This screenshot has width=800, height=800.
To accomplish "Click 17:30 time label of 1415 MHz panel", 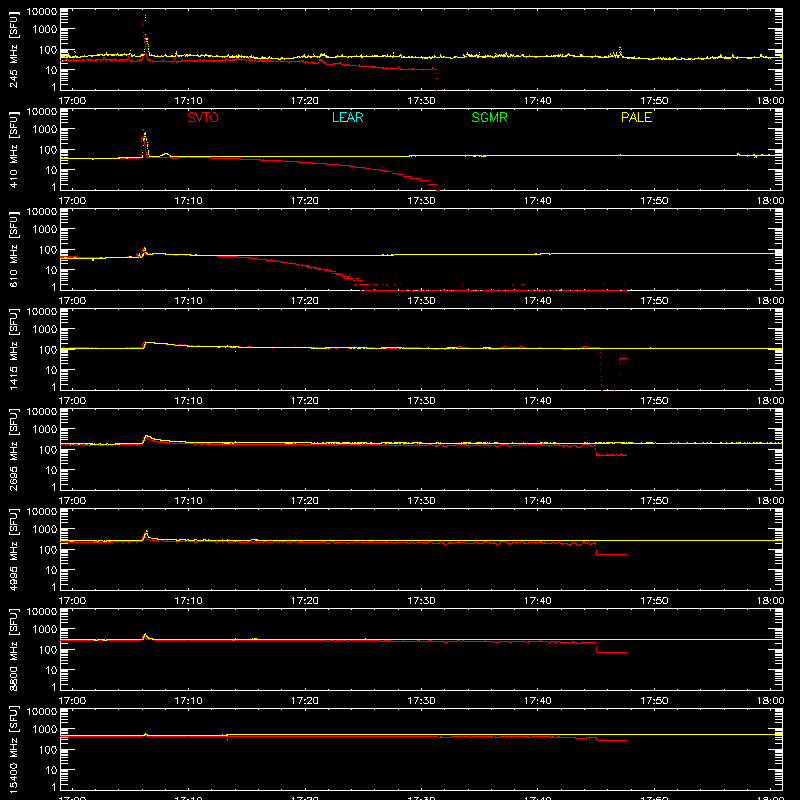I will tap(421, 401).
